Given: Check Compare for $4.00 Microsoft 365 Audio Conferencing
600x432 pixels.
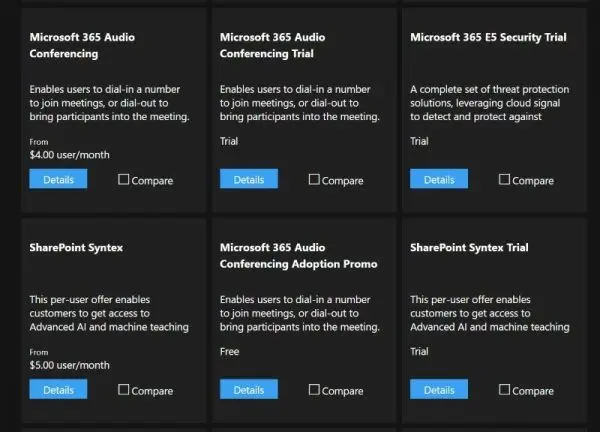Looking at the screenshot, I should coord(124,180).
